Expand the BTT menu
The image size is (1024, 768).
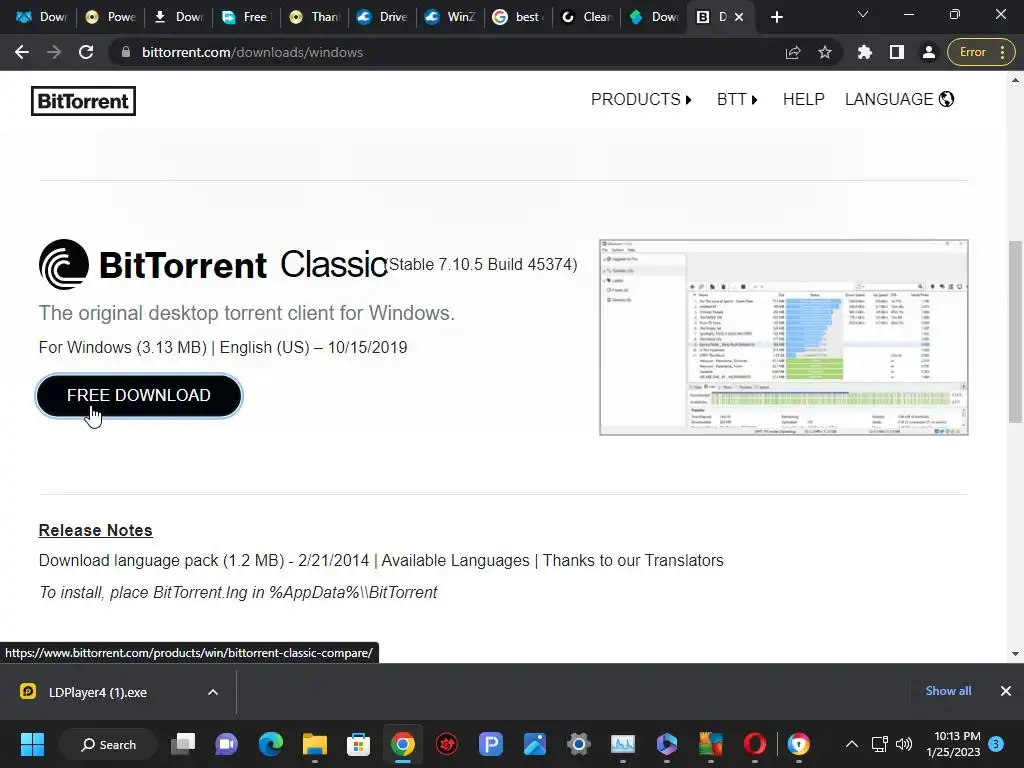pos(737,99)
